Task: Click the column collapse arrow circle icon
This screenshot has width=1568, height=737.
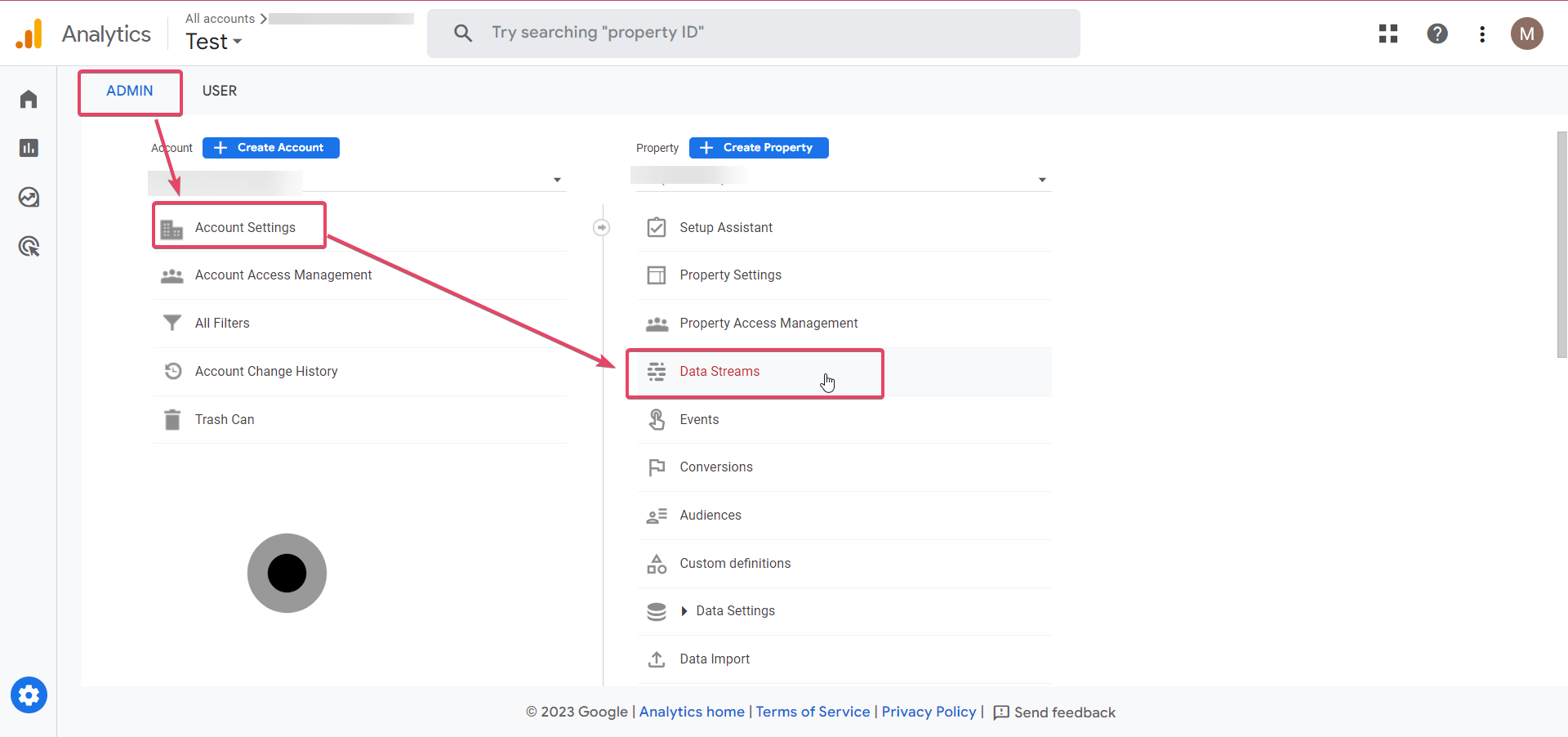Action: tap(601, 227)
